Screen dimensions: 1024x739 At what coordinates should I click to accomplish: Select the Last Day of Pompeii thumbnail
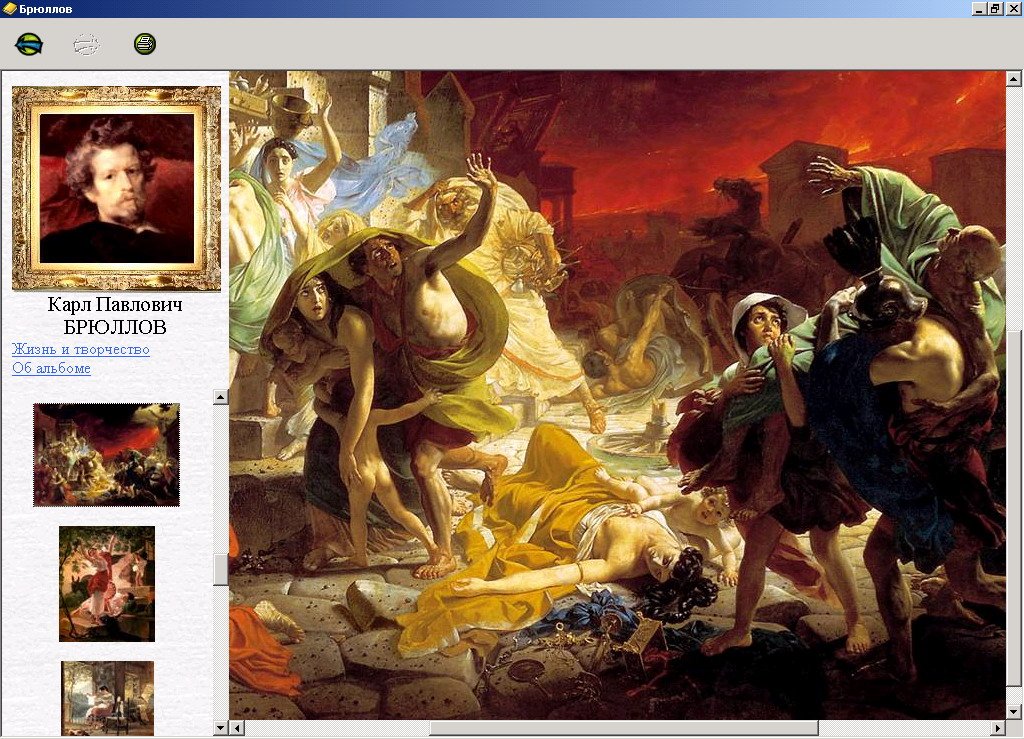[106, 455]
